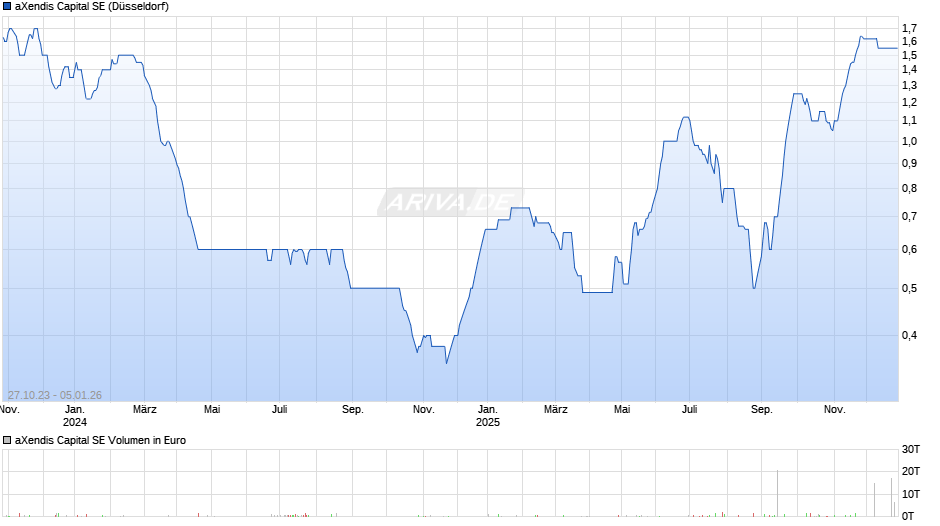Click the 0,5 price axis label

[x=909, y=288]
